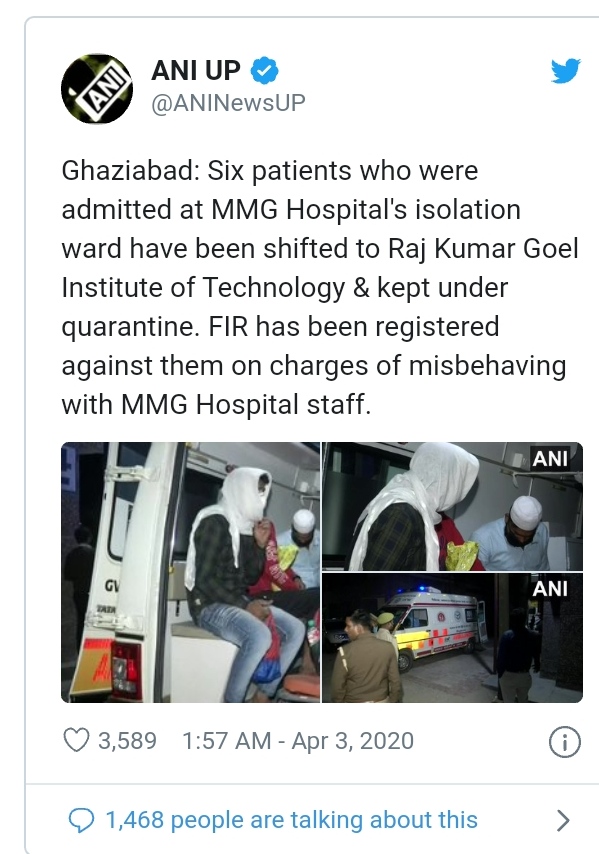
Task: Click the blue verified badge
Action: (x=265, y=70)
